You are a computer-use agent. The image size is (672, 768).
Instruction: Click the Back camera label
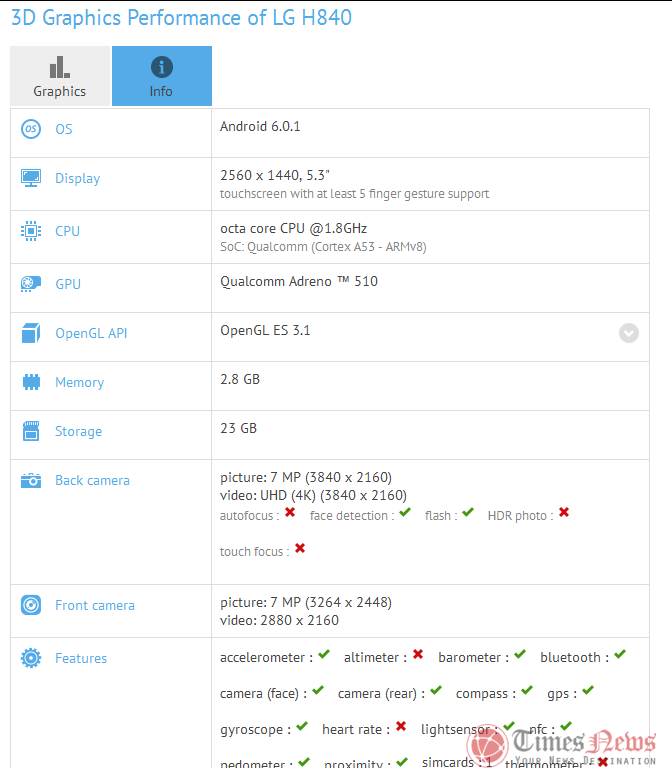(92, 480)
